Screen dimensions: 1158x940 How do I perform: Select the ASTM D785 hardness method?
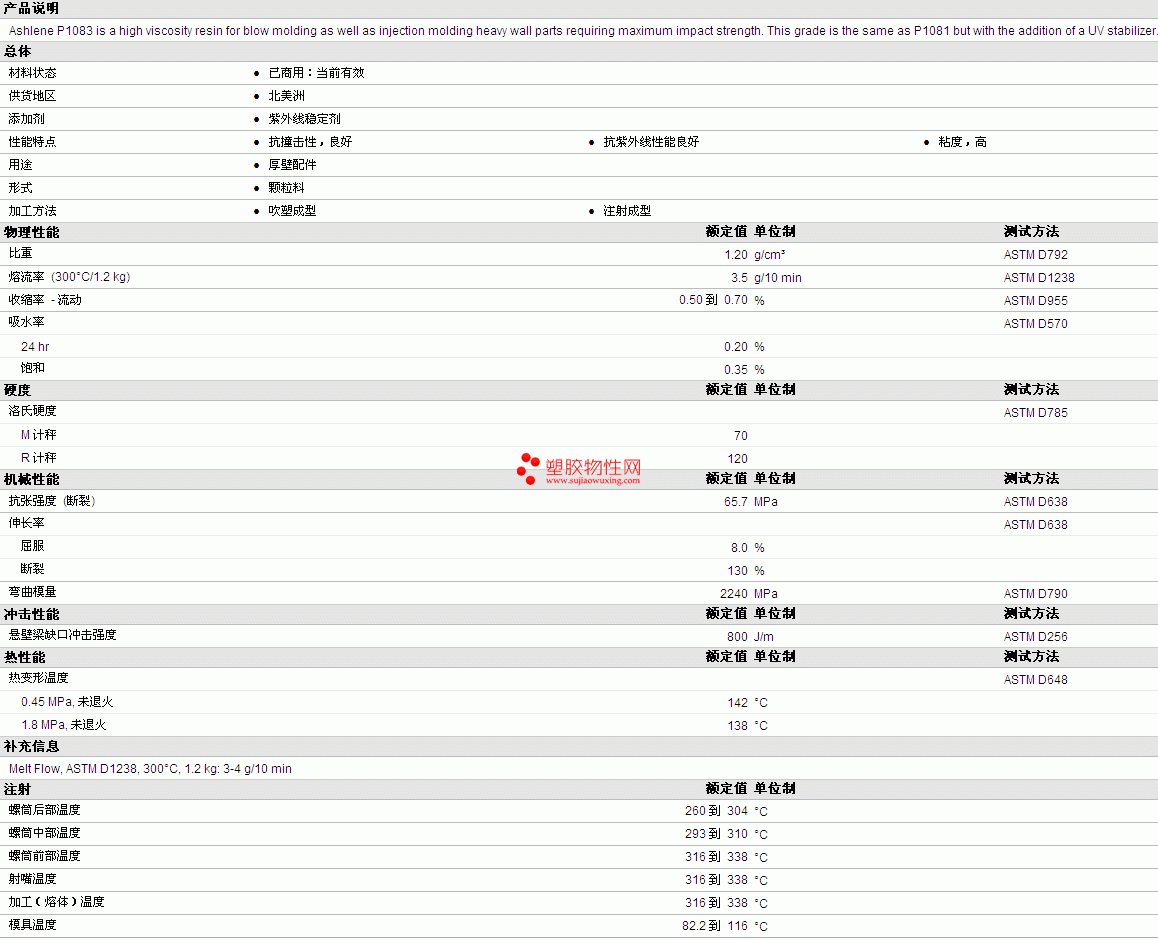[x=1035, y=413]
